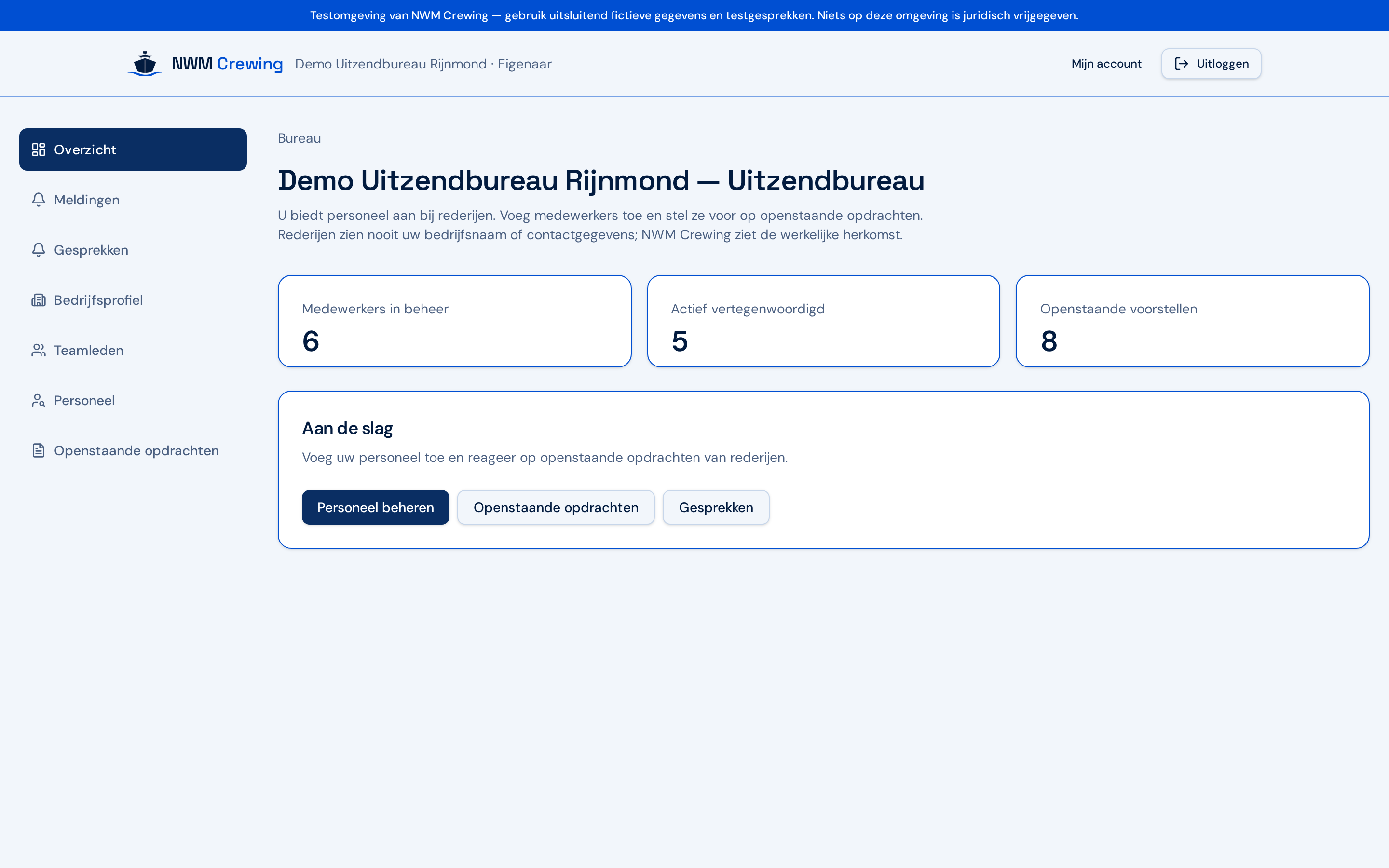This screenshot has height=868, width=1389.
Task: Click the Openstaande voorstellen card
Action: (1192, 321)
